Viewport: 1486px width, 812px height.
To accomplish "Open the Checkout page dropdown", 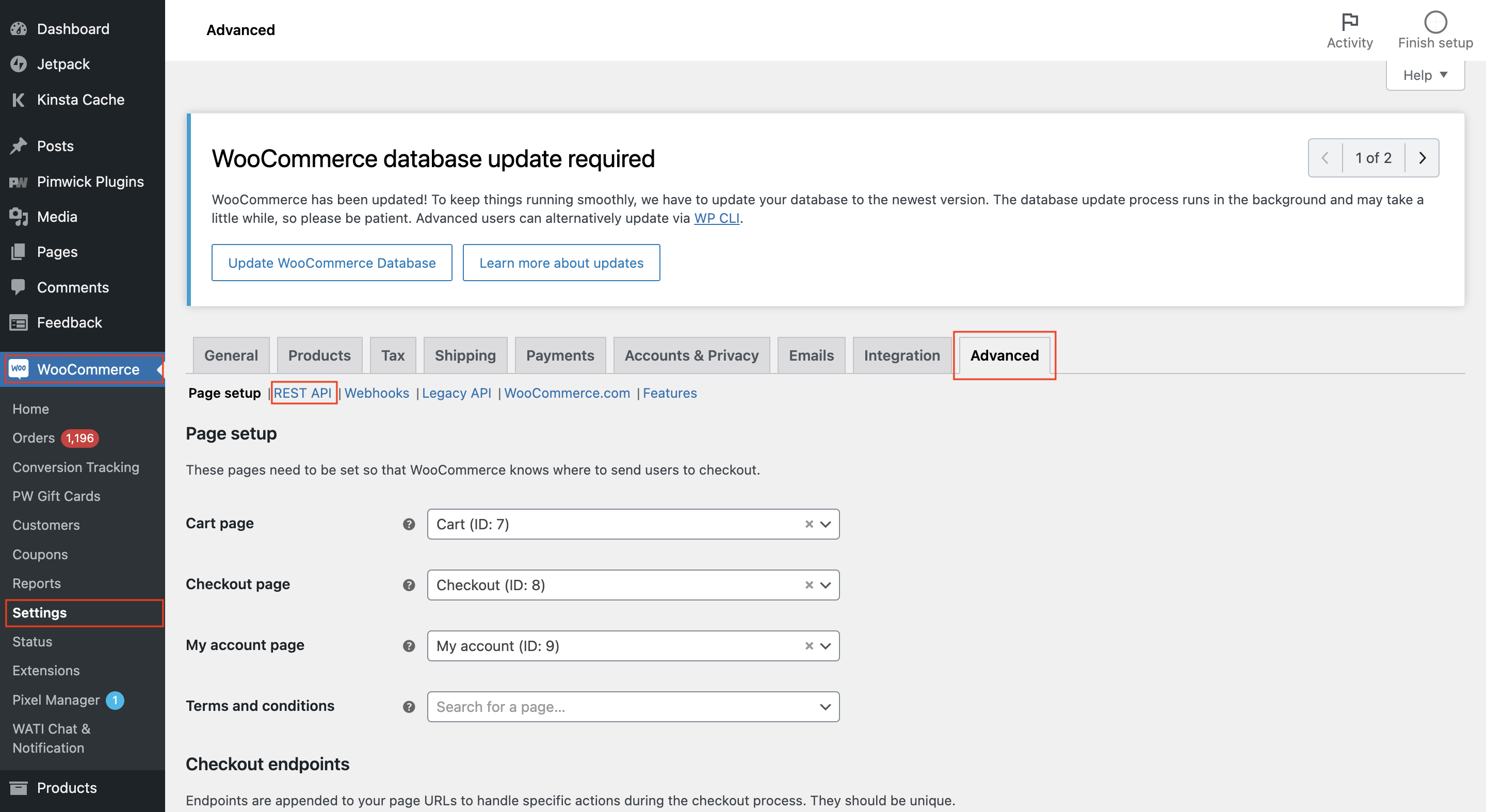I will pyautogui.click(x=633, y=585).
